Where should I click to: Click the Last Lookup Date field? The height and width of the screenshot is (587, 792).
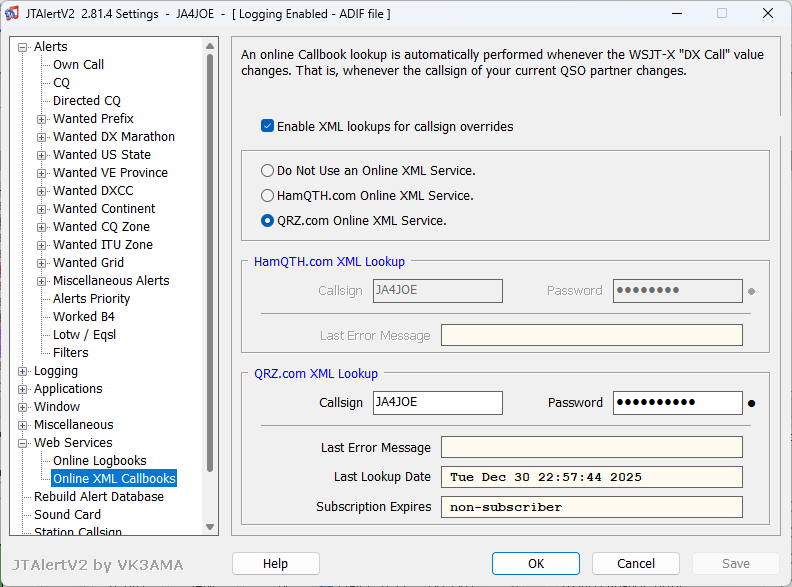point(592,477)
